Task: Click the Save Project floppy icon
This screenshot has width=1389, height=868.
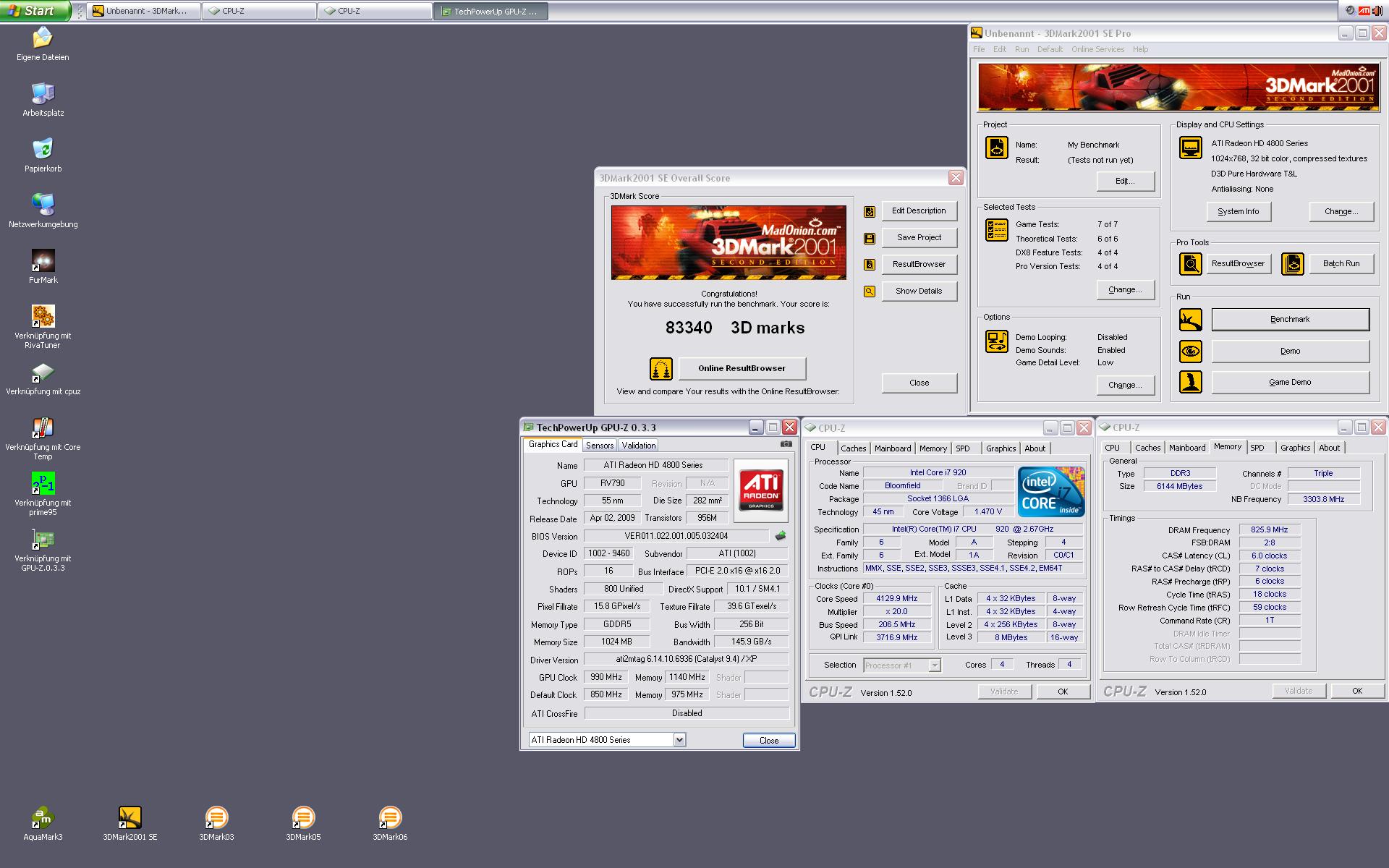Action: pyautogui.click(x=870, y=239)
